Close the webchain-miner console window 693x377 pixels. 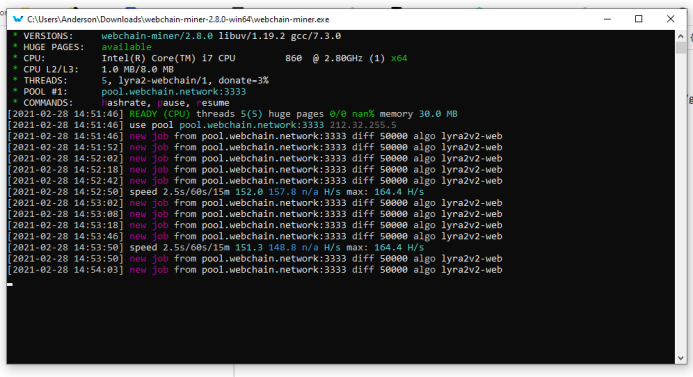coord(670,19)
